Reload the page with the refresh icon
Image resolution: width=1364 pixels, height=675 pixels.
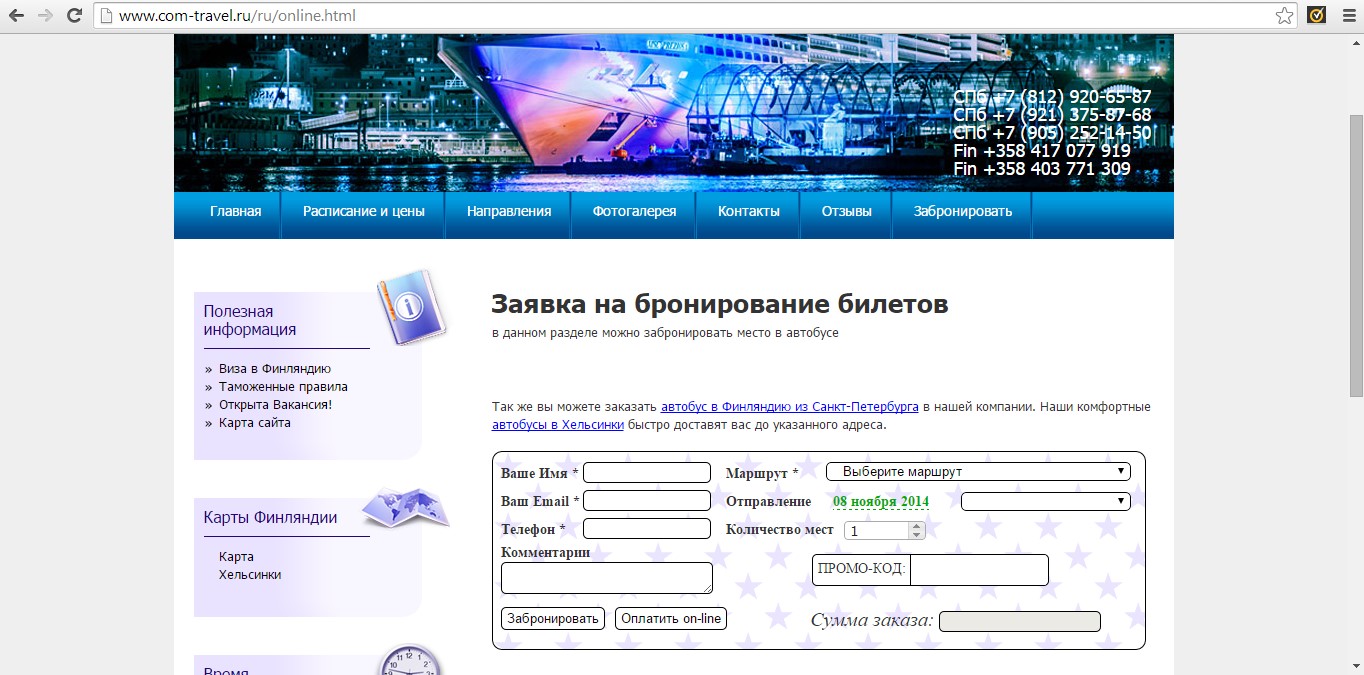pyautogui.click(x=74, y=16)
